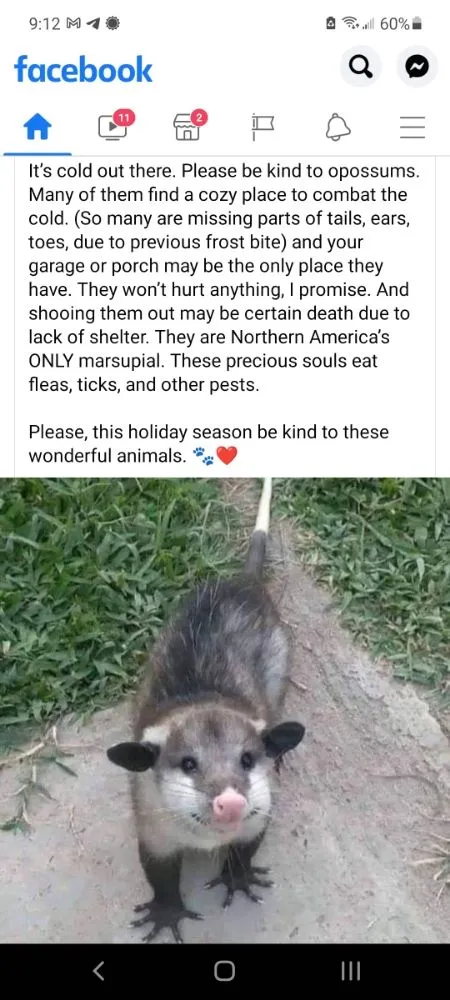Open Facebook search magnifier icon
Viewport: 450px width, 1000px height.
click(360, 66)
